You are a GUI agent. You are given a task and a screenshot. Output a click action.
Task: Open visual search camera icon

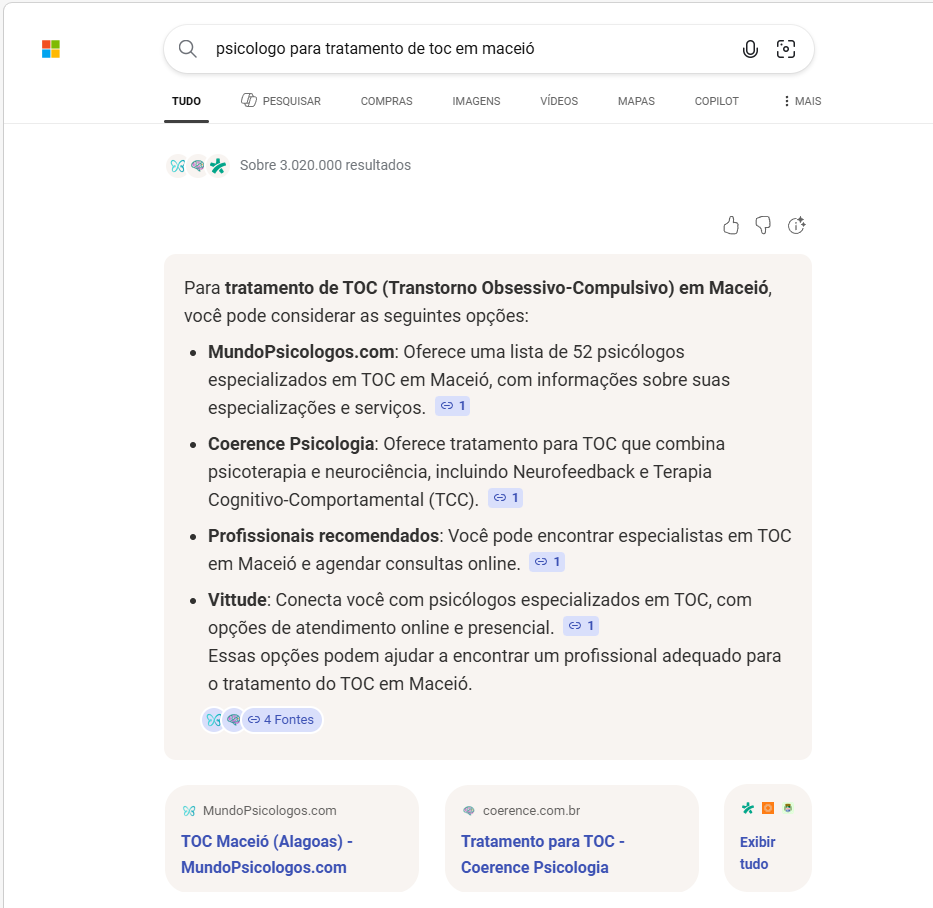(786, 49)
